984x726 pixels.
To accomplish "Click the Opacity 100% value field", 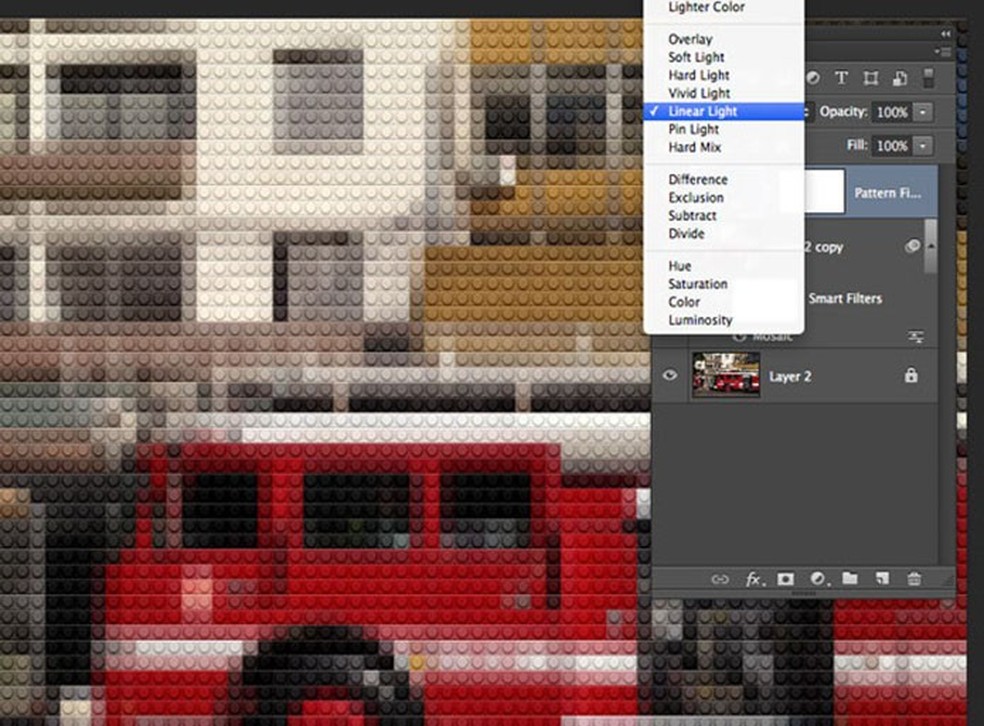I will coord(892,112).
